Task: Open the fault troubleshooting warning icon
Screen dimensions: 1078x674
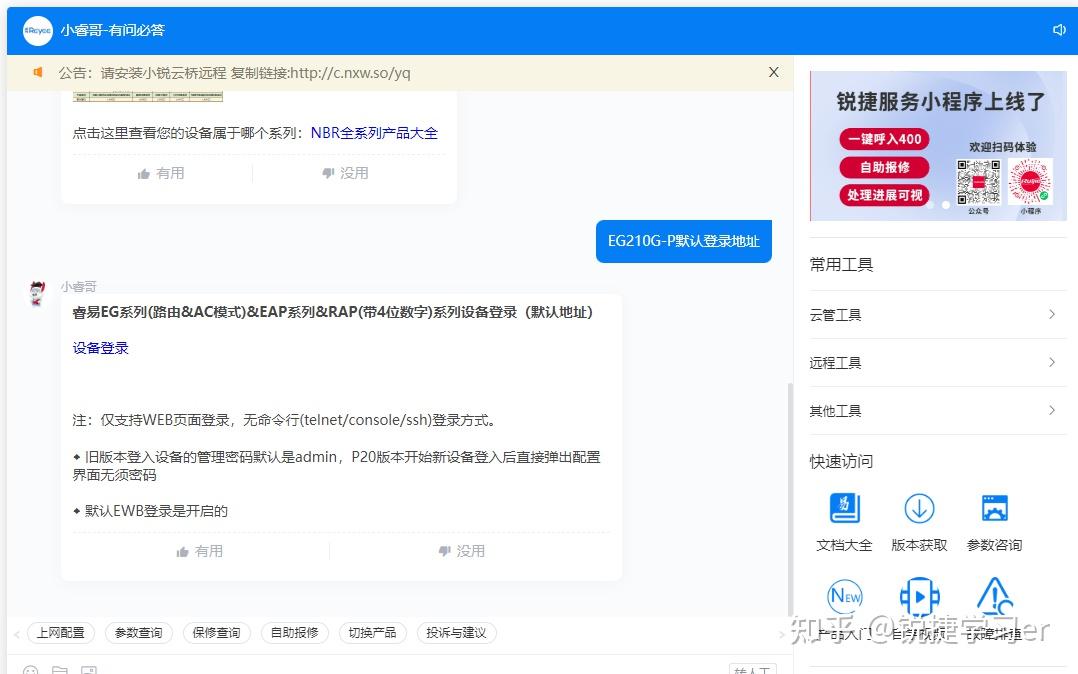Action: click(x=995, y=596)
